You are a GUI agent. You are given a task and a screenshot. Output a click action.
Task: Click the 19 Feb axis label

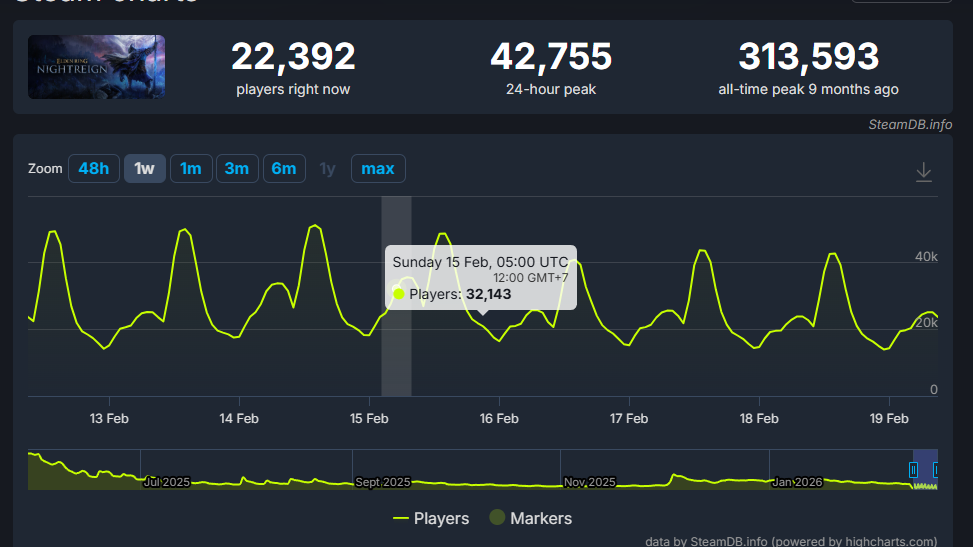click(889, 418)
